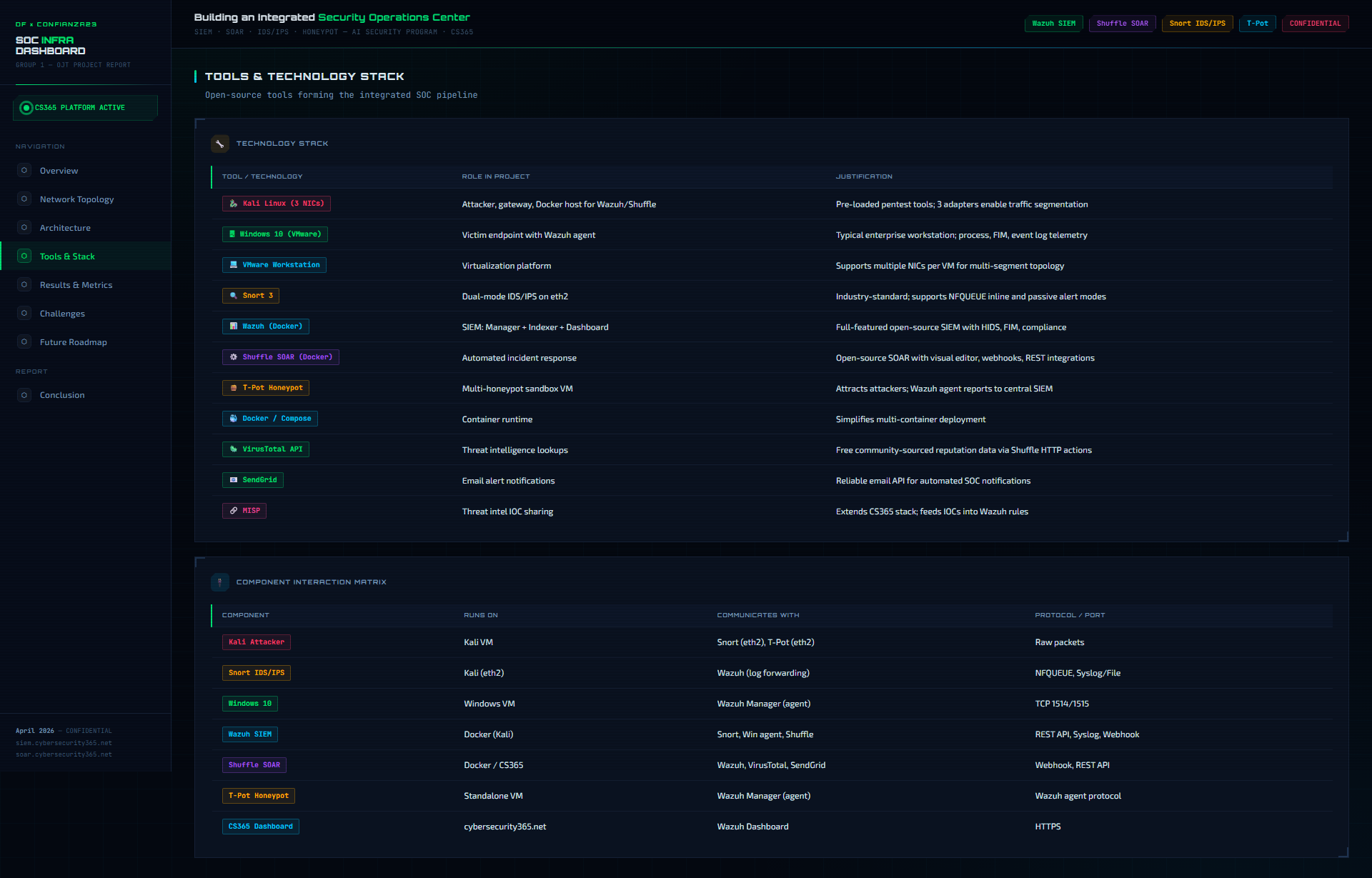The width and height of the screenshot is (1372, 878).
Task: Click the SOC Infra Dashboard title
Action: [x=51, y=46]
